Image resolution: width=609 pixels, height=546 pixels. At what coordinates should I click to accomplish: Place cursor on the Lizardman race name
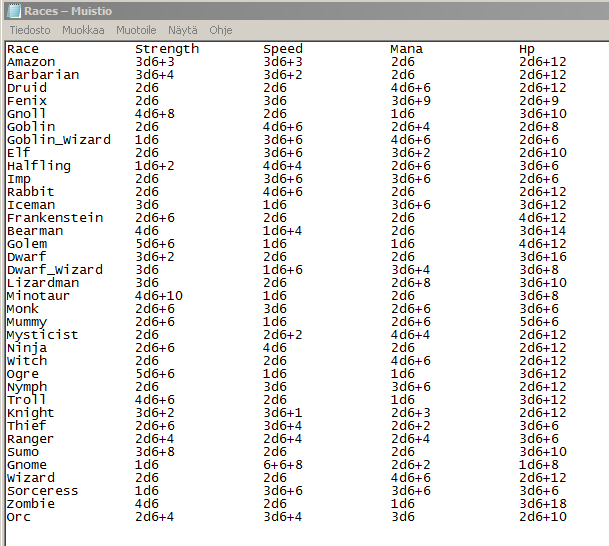[x=42, y=283]
